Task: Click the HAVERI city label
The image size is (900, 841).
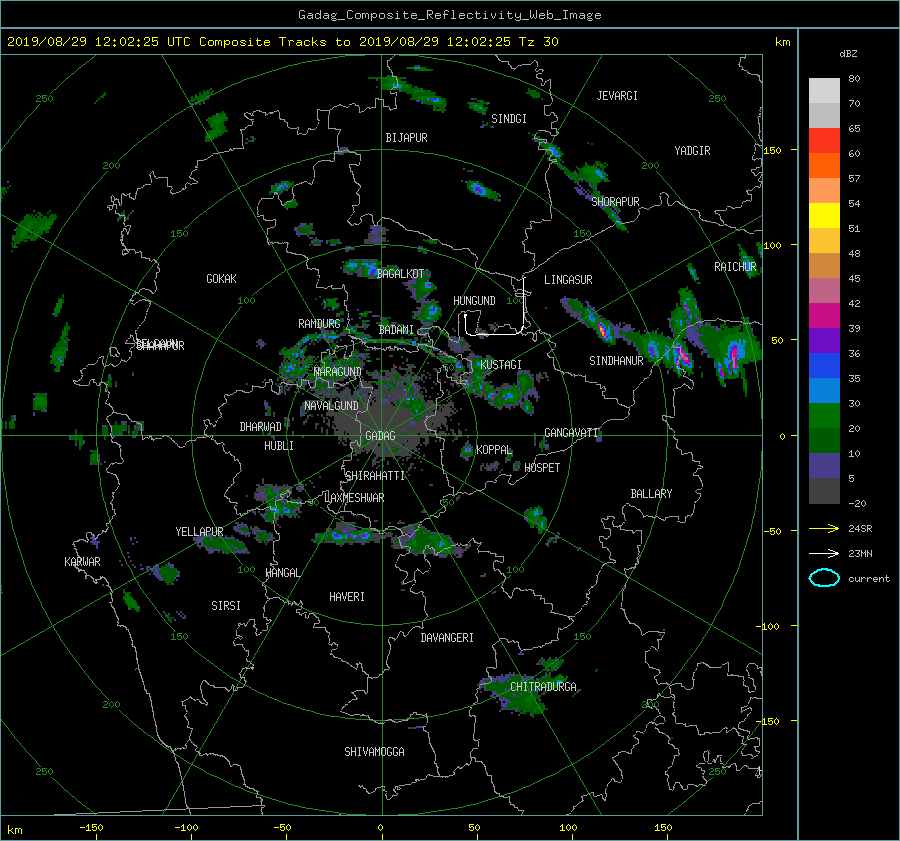Action: [347, 597]
